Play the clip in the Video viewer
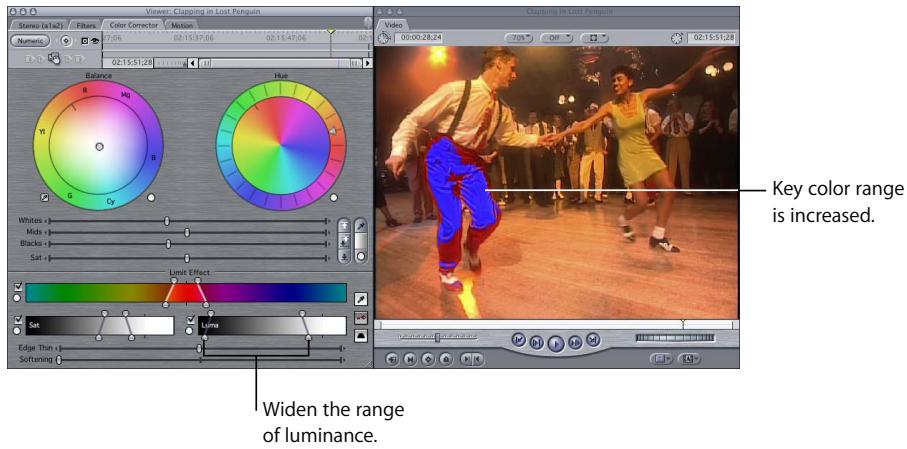907x449 pixels. [555, 344]
